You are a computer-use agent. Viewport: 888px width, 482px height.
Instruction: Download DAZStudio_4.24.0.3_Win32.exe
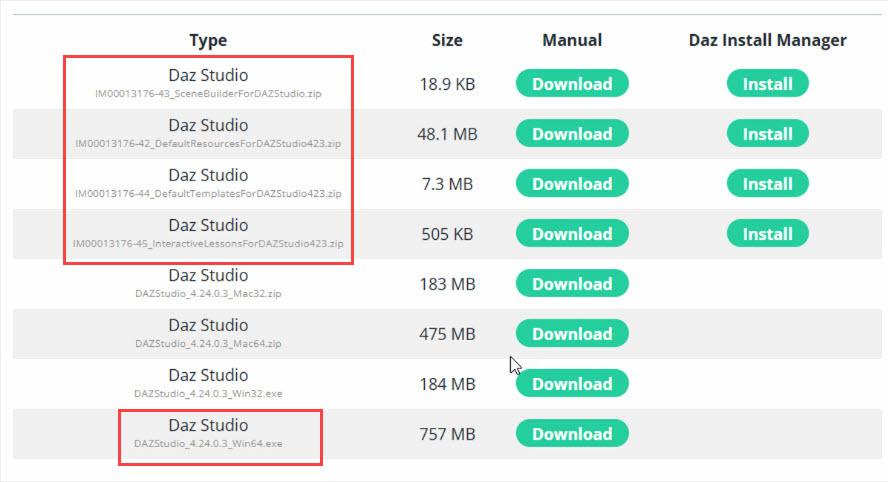572,383
